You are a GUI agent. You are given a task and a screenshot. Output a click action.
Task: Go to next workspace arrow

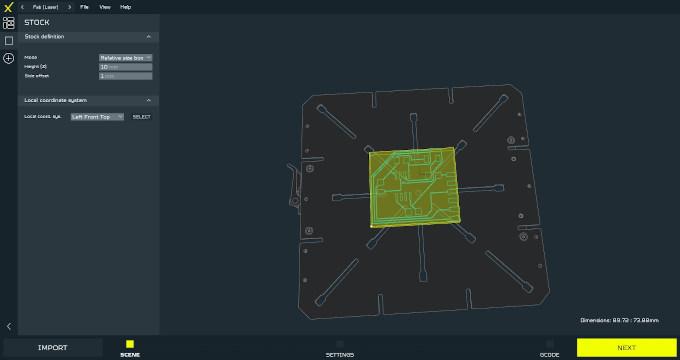[69, 7]
